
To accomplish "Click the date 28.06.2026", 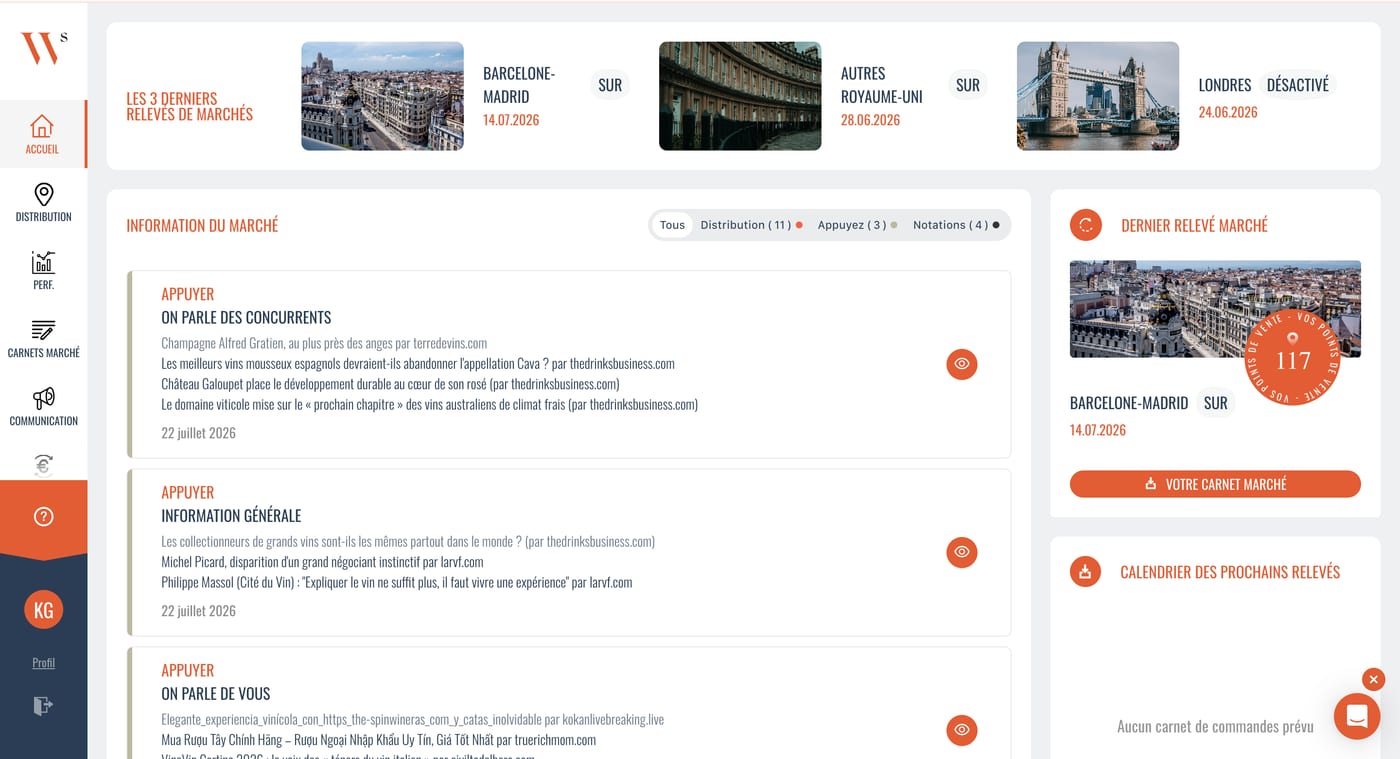I will point(870,120).
